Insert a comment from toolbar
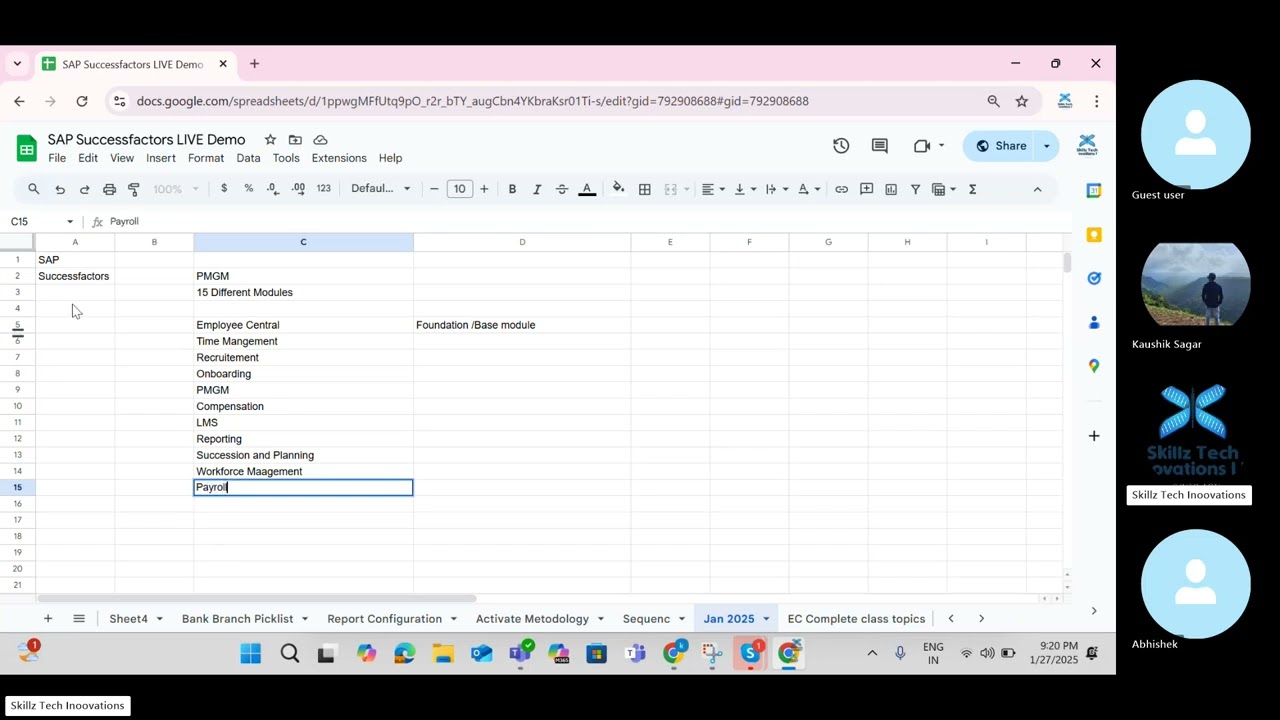Viewport: 1280px width, 720px height. point(867,189)
